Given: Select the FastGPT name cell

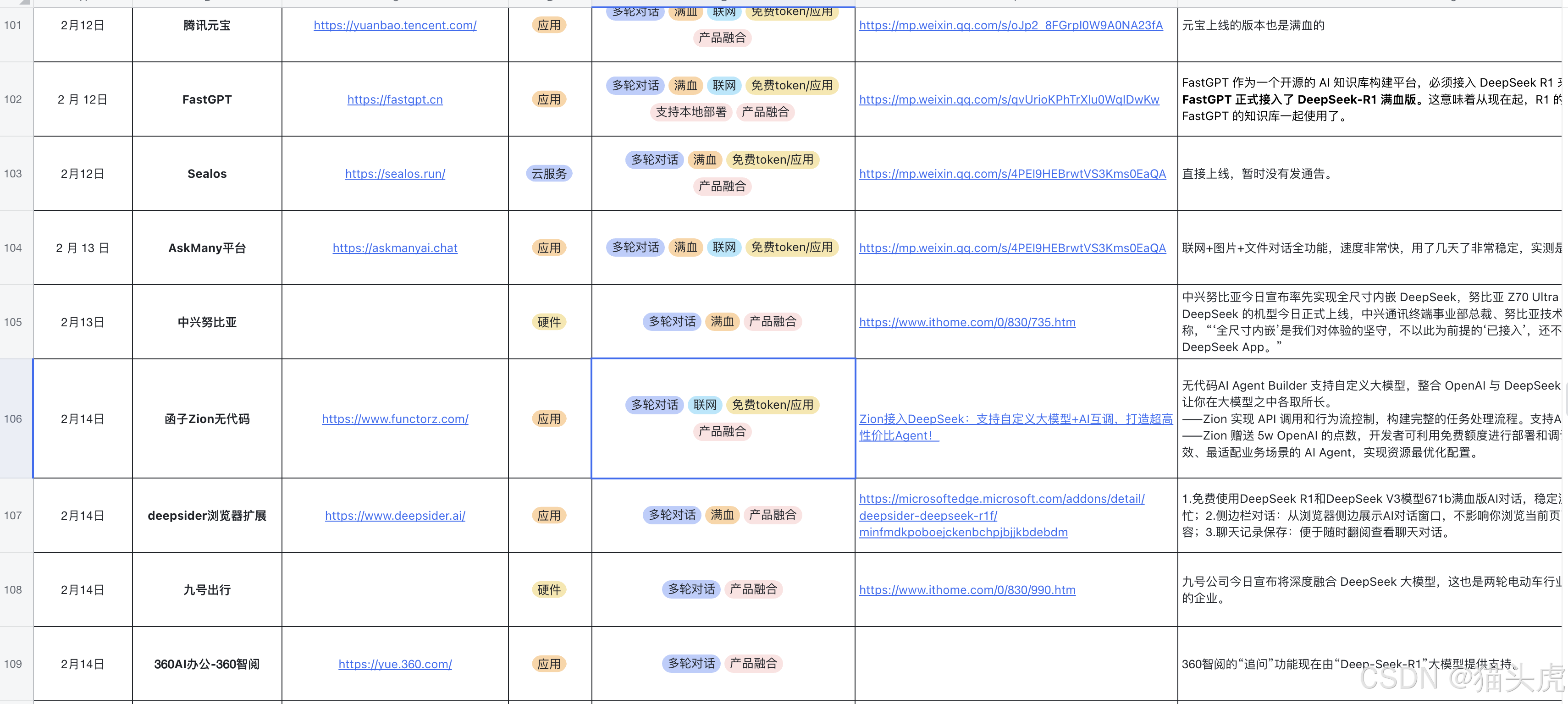Looking at the screenshot, I should (x=207, y=100).
